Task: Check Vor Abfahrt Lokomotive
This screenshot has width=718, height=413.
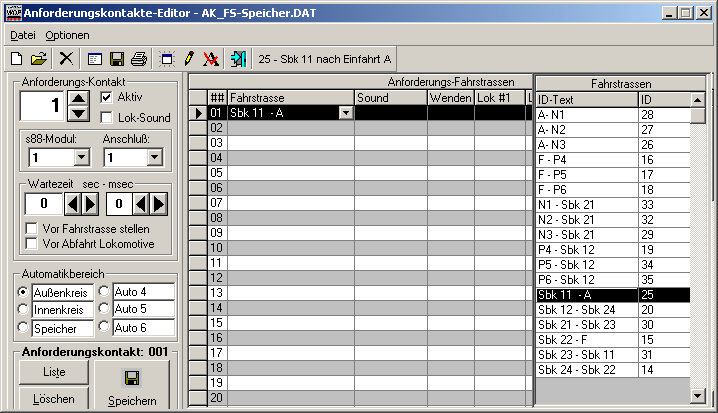Action: click(32, 244)
